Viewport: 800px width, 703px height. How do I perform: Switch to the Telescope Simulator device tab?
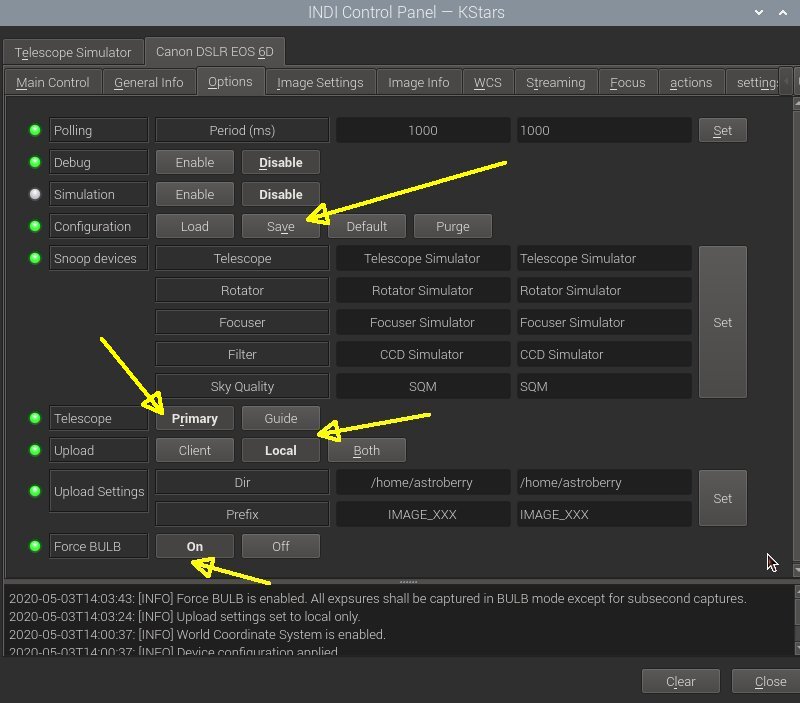[73, 53]
